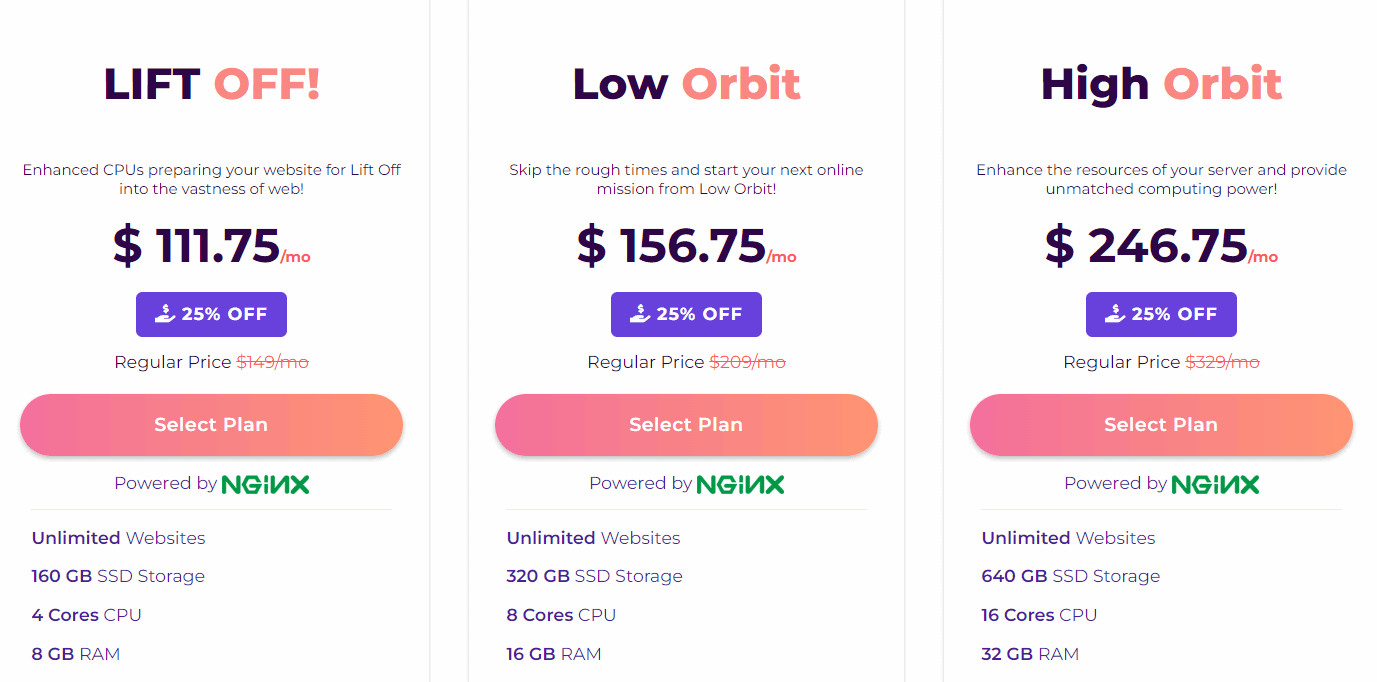Click the LIFT OFF! plan heading
Image resolution: width=1377 pixels, height=682 pixels.
click(x=212, y=84)
